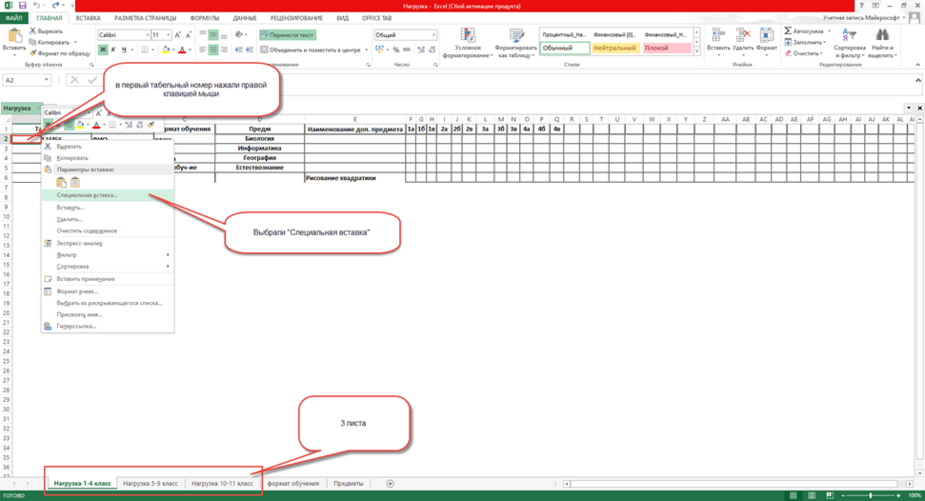Click the AutoSum (Автосумма) sigma icon
The height and width of the screenshot is (501, 925).
point(788,31)
